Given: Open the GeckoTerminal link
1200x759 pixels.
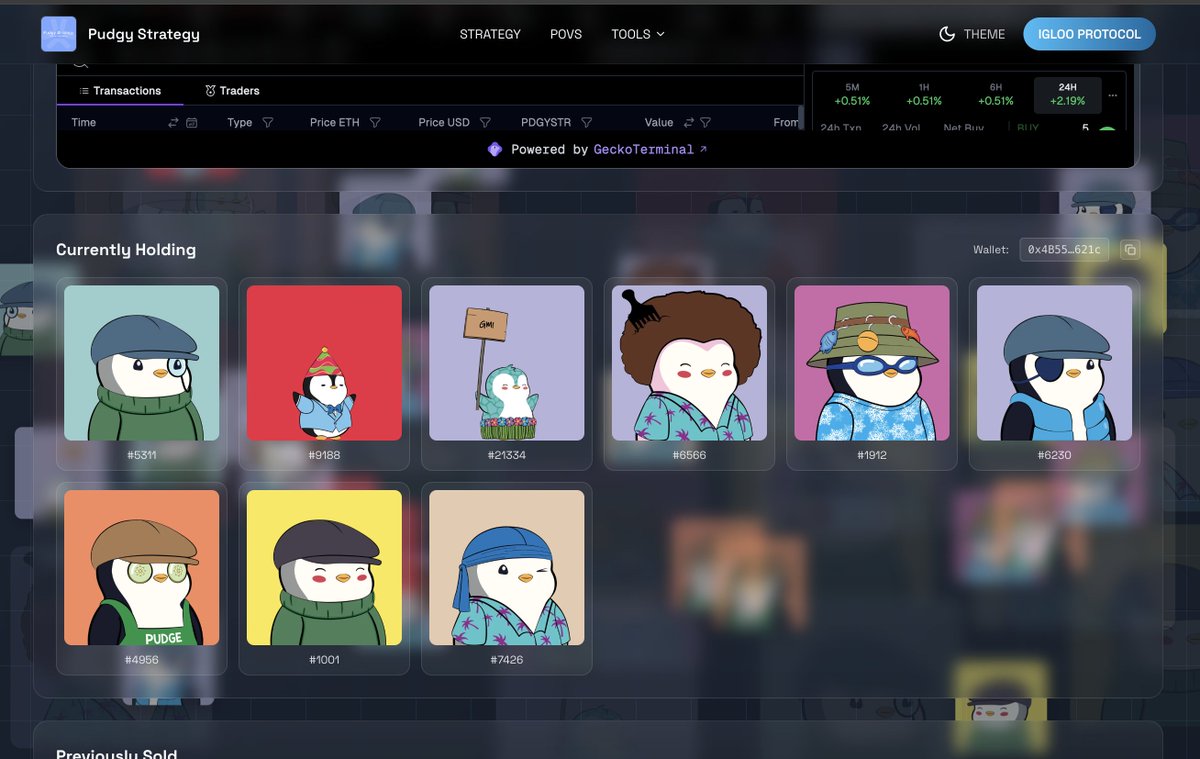Looking at the screenshot, I should pos(650,149).
